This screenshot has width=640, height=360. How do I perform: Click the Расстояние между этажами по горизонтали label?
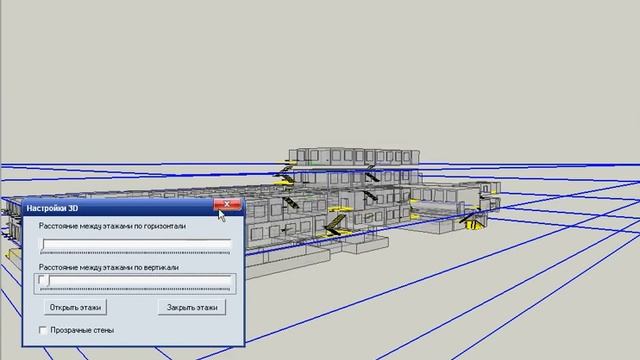(112, 226)
